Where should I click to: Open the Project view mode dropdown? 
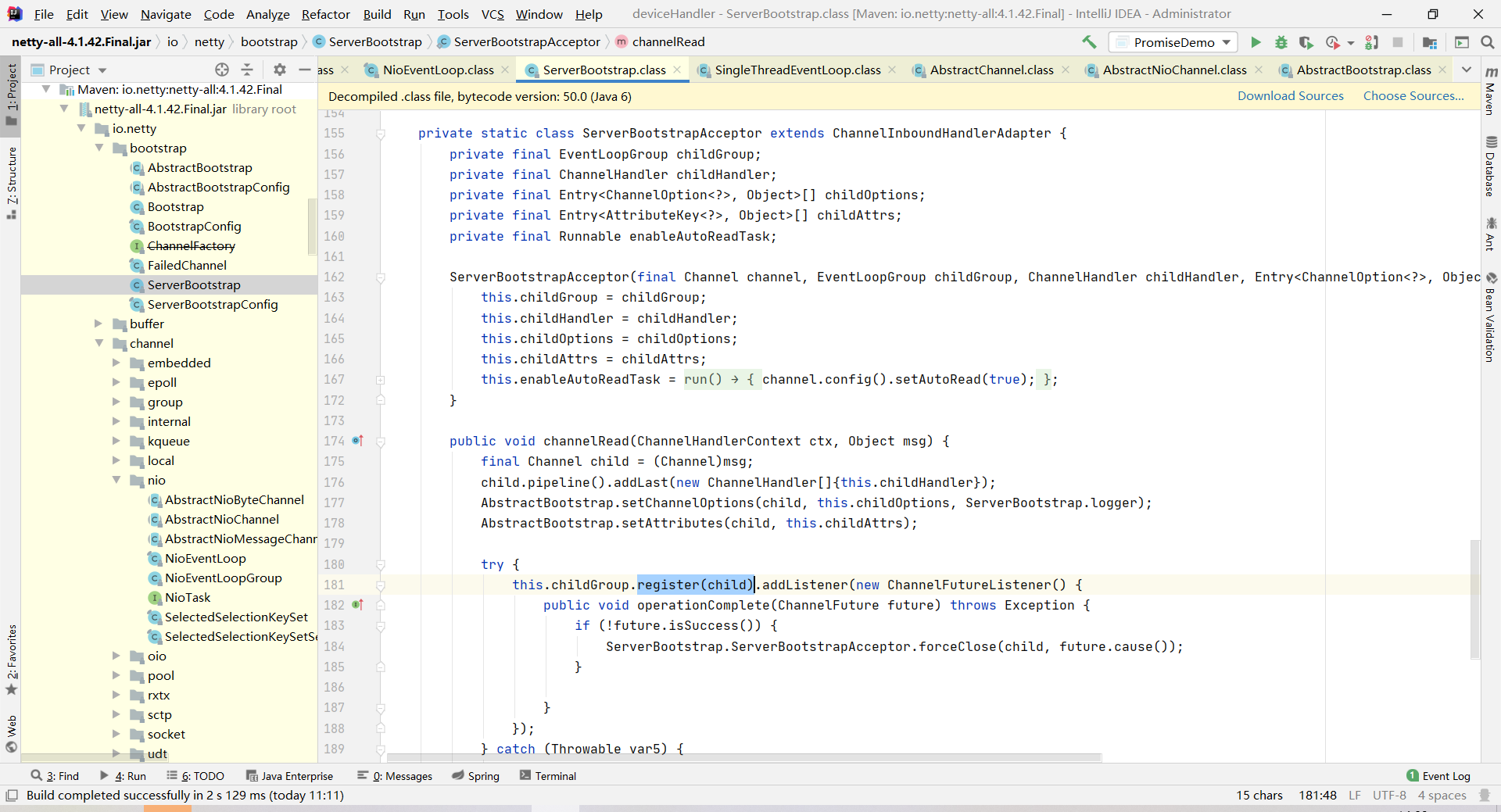click(102, 70)
